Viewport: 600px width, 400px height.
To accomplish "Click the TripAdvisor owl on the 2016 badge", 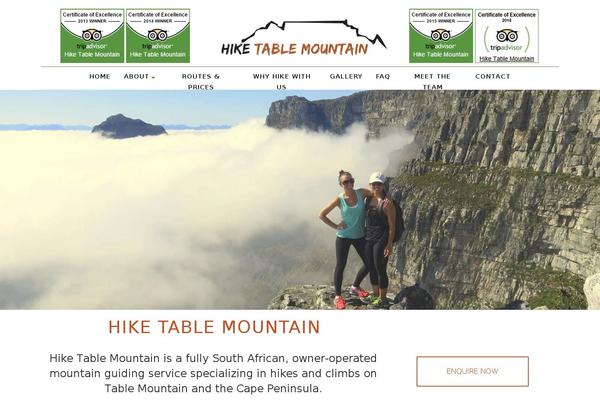I will tap(507, 36).
